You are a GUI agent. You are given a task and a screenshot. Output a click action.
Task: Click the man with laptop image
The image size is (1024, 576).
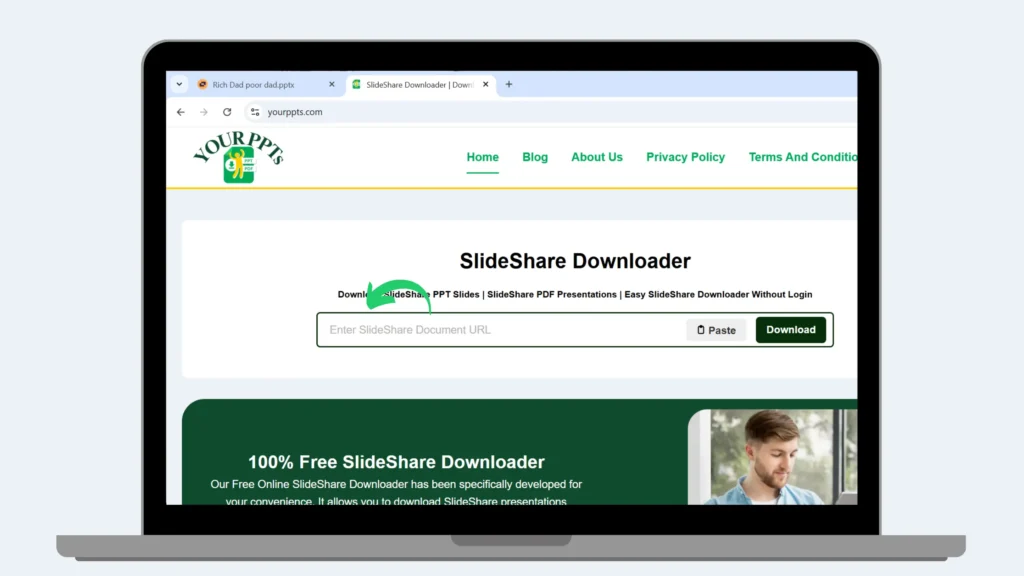point(773,456)
